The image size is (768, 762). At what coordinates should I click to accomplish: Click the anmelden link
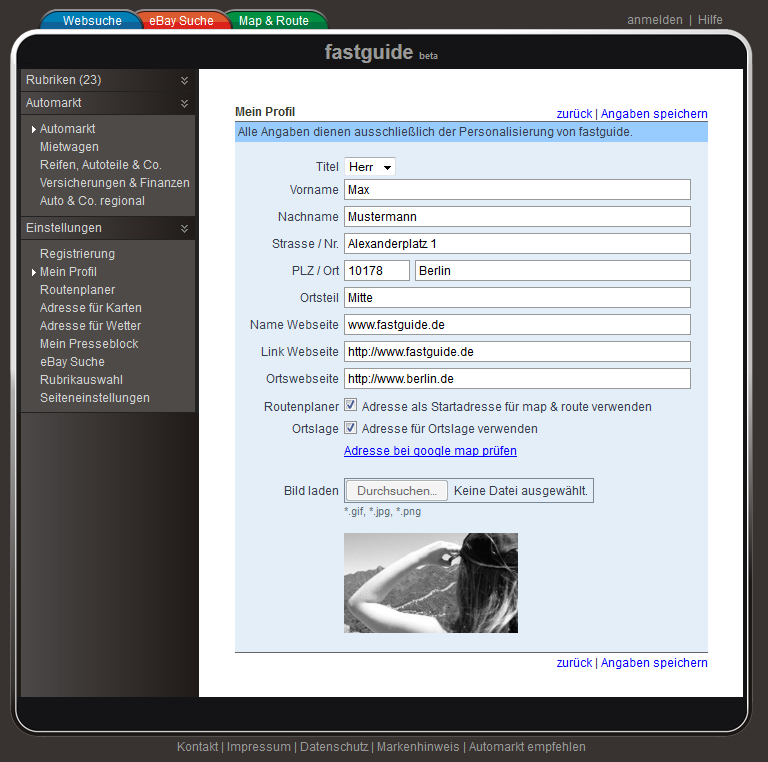654,20
